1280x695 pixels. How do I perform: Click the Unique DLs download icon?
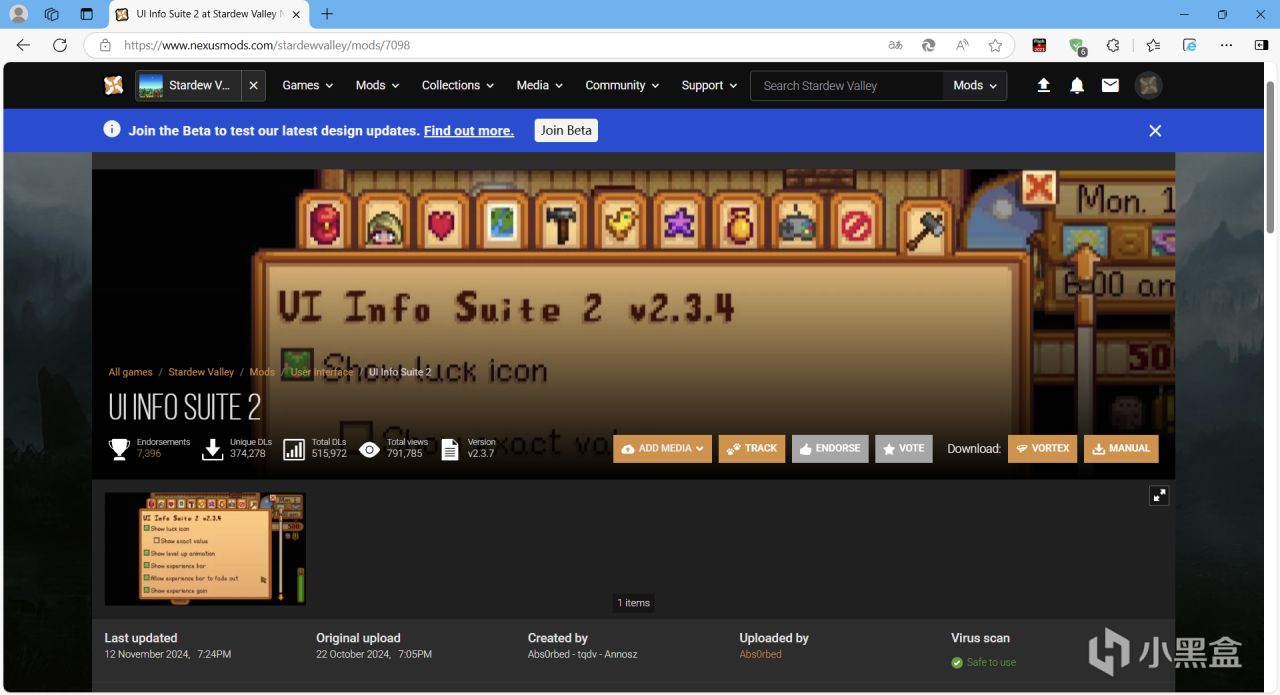(x=212, y=449)
